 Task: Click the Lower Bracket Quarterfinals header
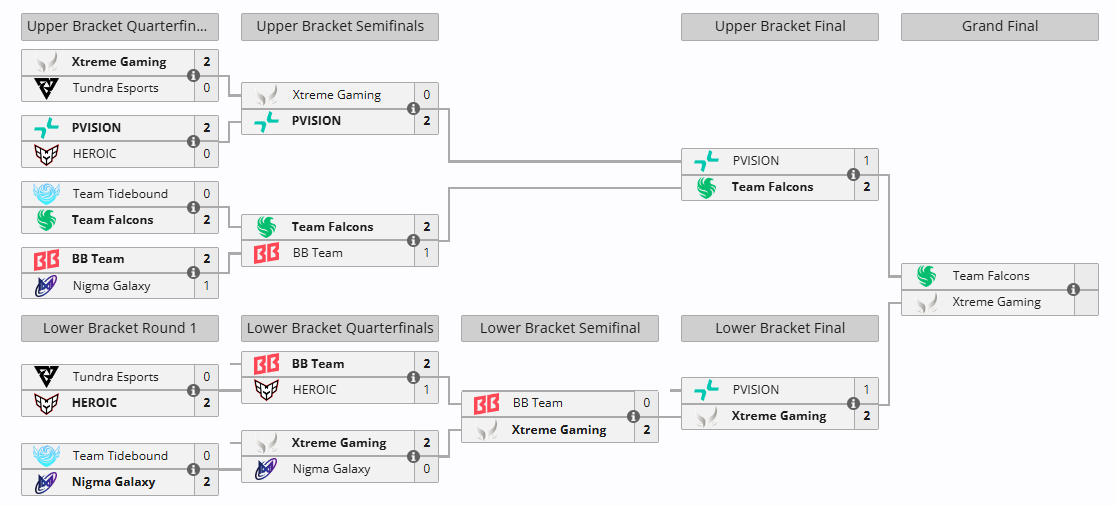coord(340,328)
